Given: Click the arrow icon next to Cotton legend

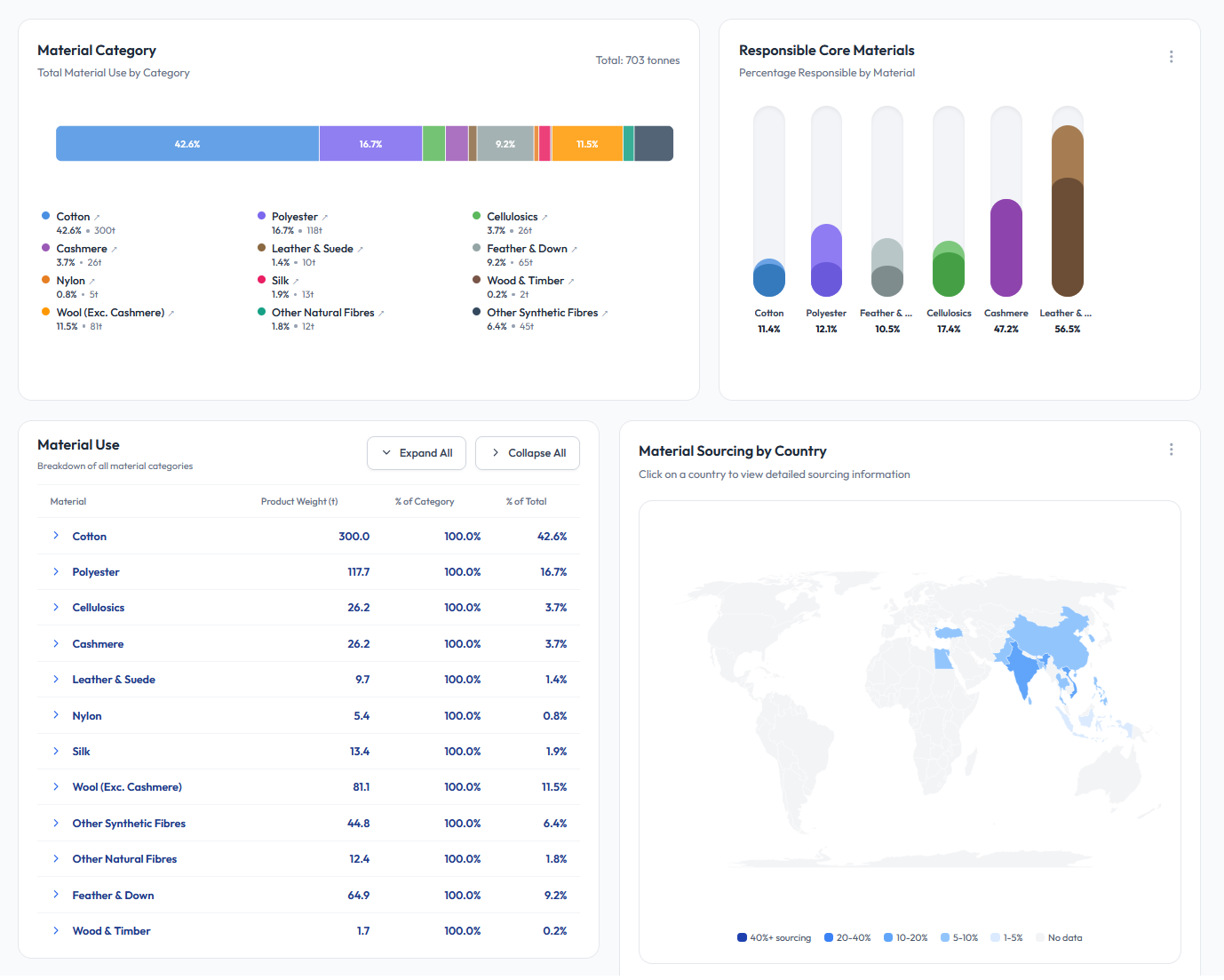Looking at the screenshot, I should pyautogui.click(x=97, y=218).
